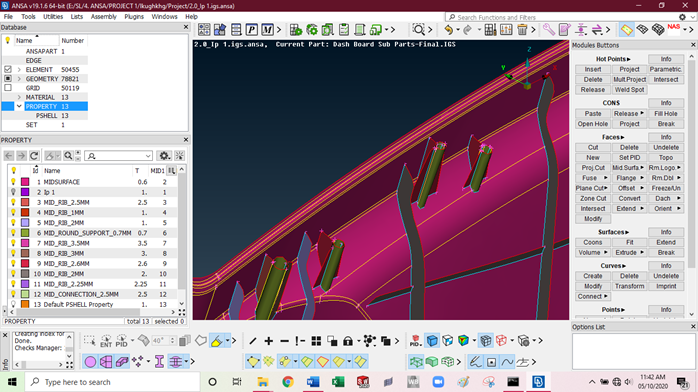Open search settings gear near search bar
The image size is (698, 392).
click(682, 17)
